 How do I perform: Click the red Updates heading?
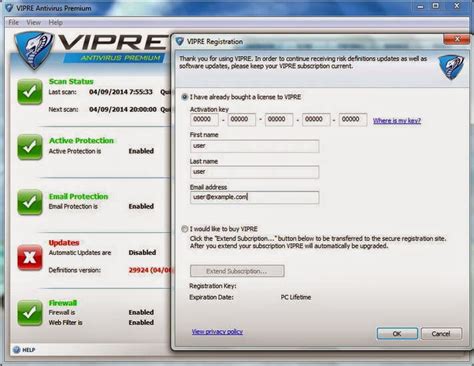pos(64,243)
